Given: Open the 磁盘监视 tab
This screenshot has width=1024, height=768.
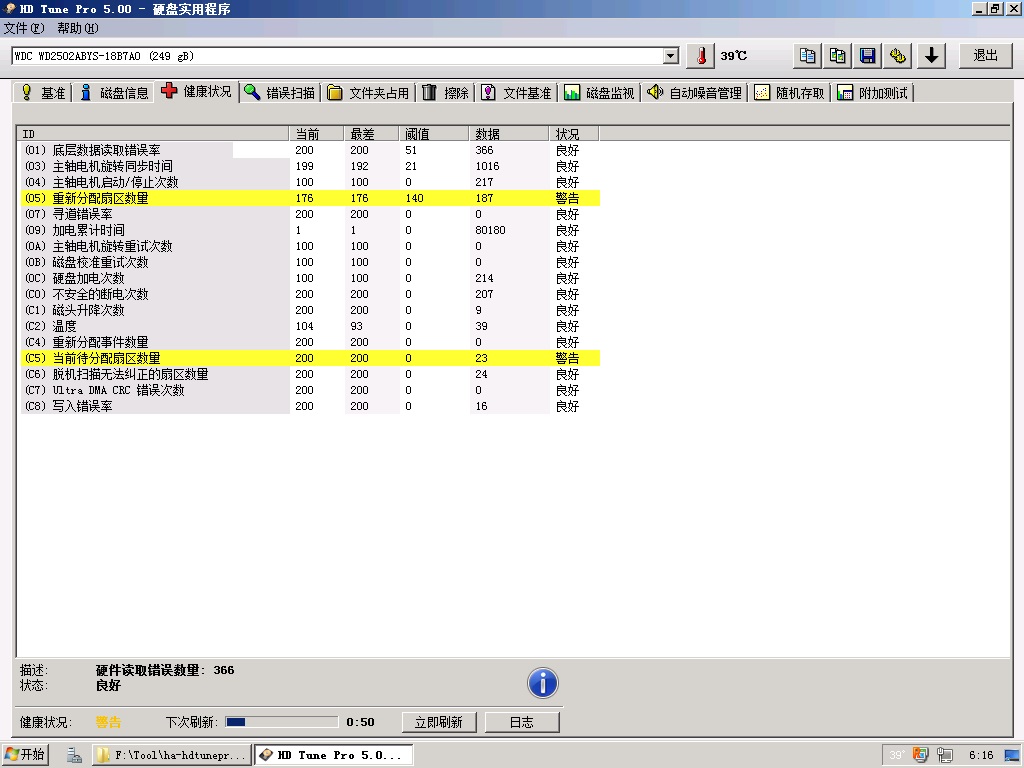Looking at the screenshot, I should click(x=600, y=93).
